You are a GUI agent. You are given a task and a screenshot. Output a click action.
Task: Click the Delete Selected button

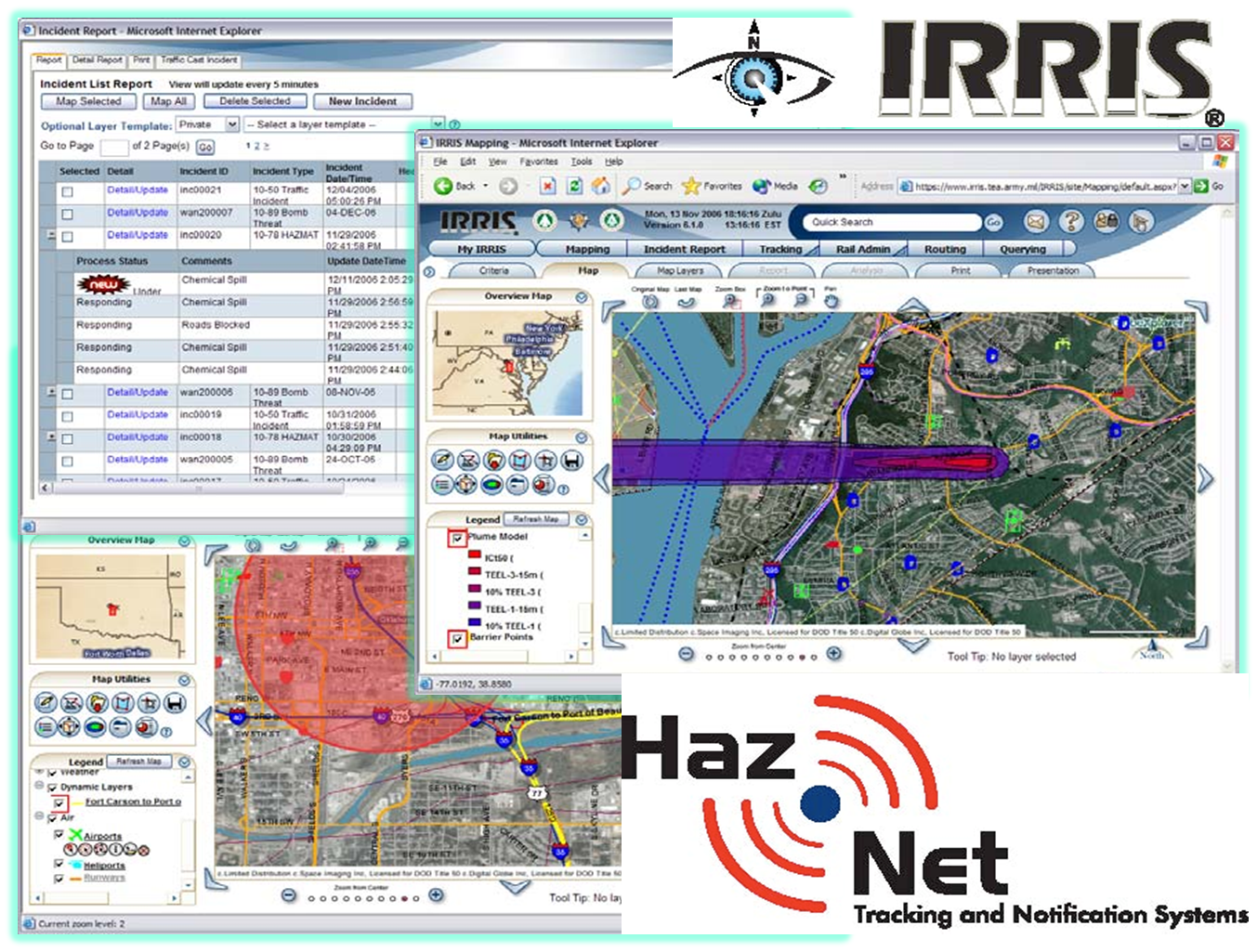click(x=255, y=101)
